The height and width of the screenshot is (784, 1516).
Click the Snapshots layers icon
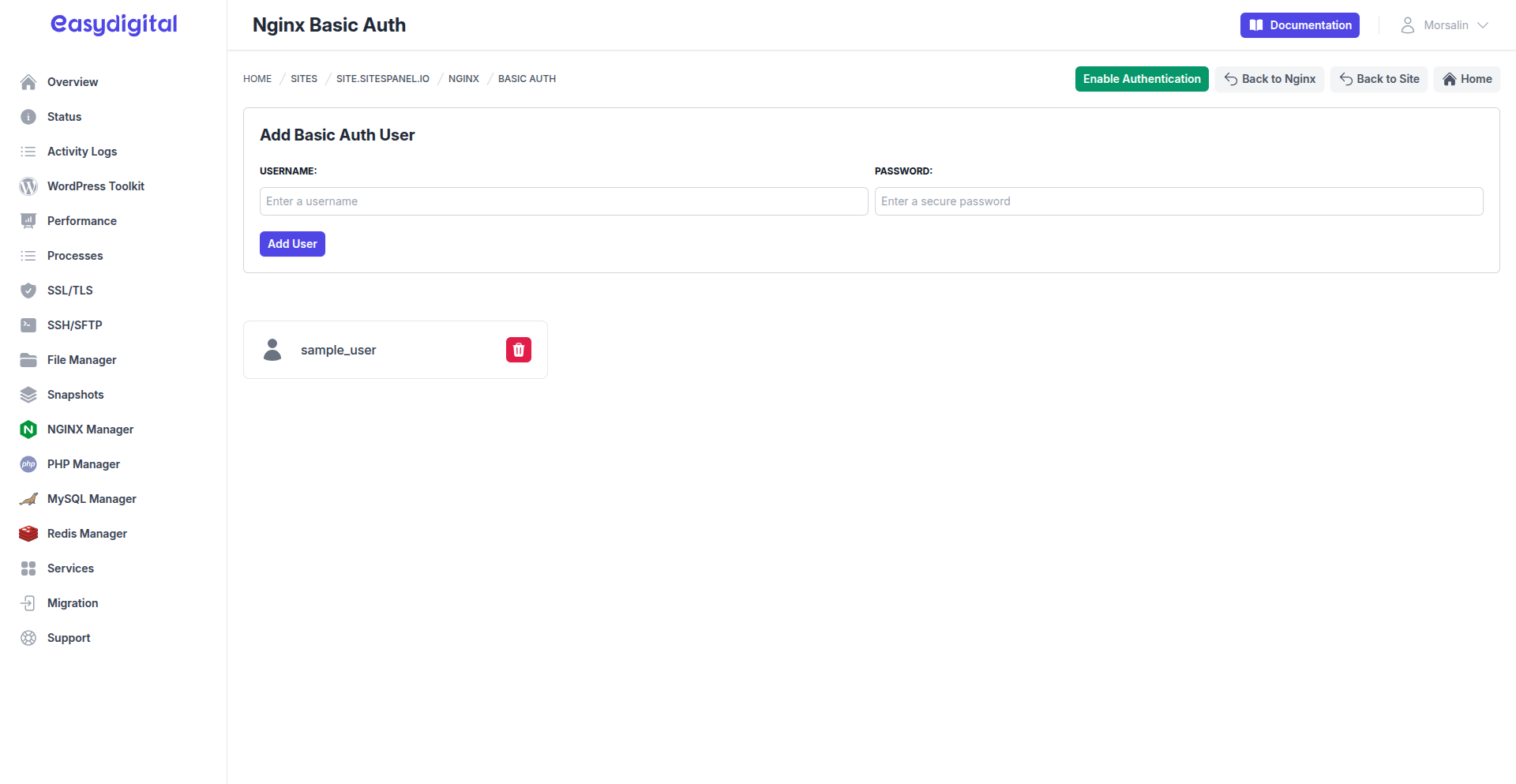(x=28, y=394)
